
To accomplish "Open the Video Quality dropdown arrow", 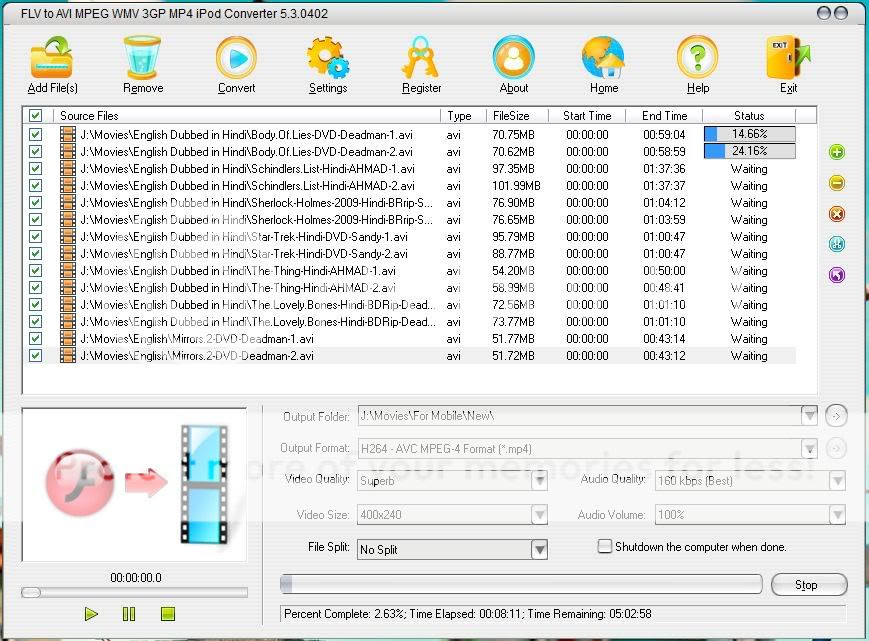I will pyautogui.click(x=539, y=480).
